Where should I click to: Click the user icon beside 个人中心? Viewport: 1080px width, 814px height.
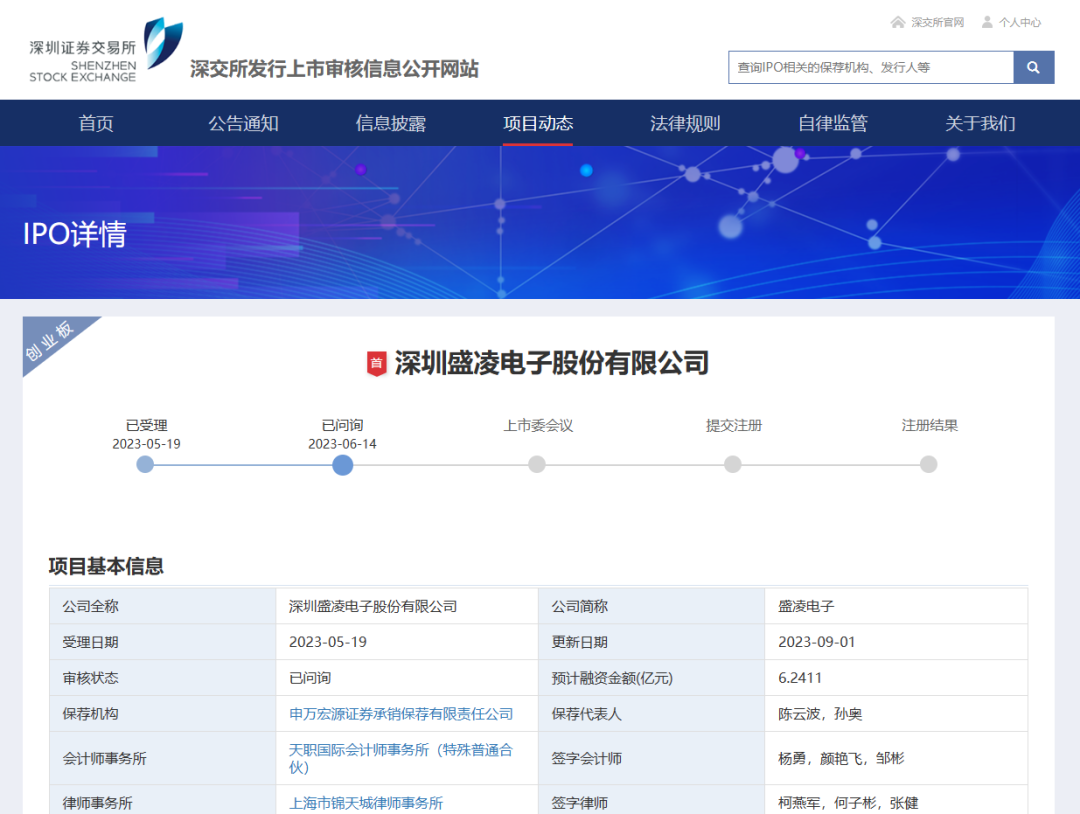(x=987, y=22)
